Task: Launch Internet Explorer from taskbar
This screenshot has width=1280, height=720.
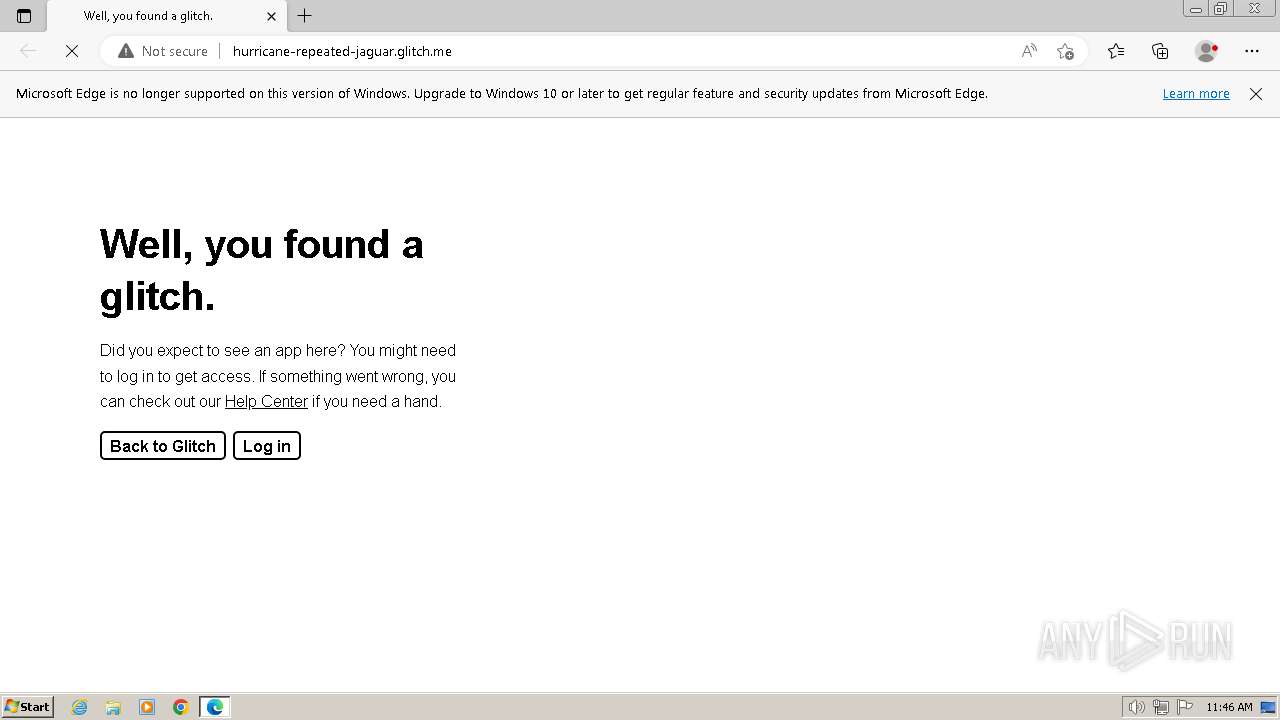Action: coord(80,707)
